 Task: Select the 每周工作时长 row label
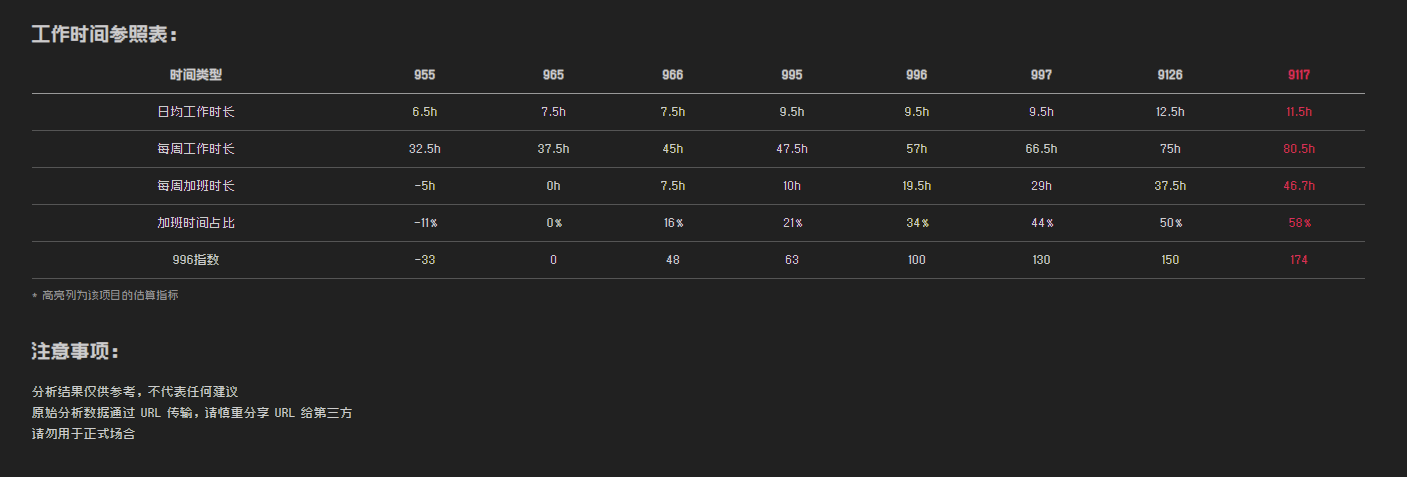(196, 149)
